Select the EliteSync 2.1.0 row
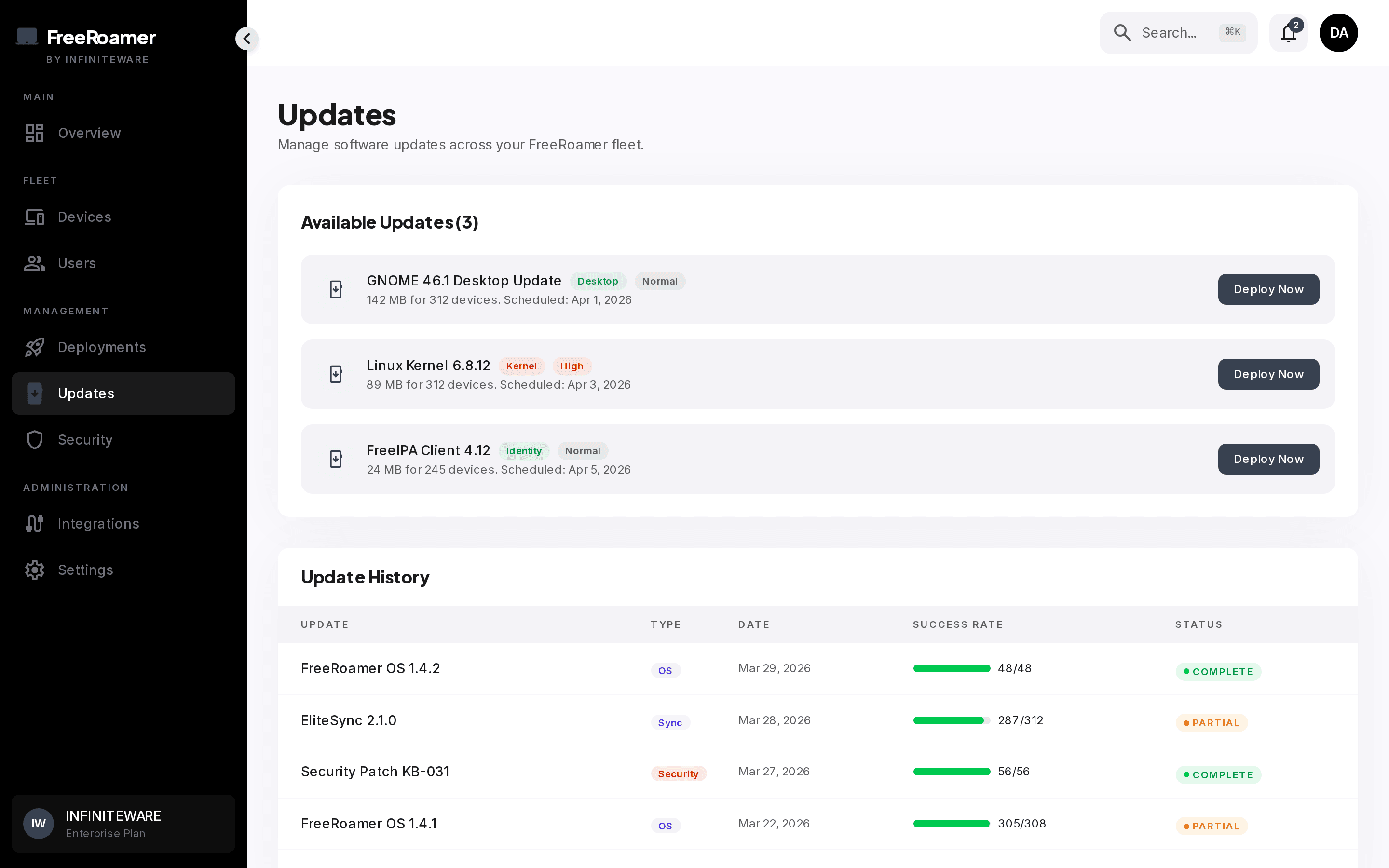The image size is (1389, 868). coord(817,720)
